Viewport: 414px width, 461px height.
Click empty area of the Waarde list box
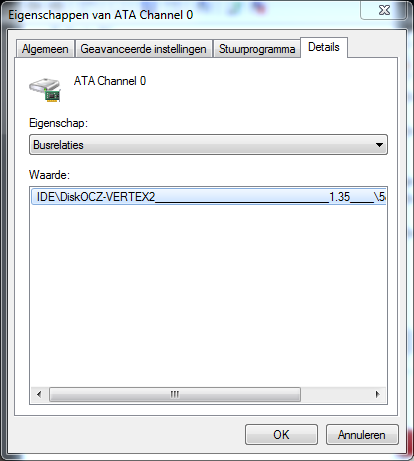tap(208, 295)
